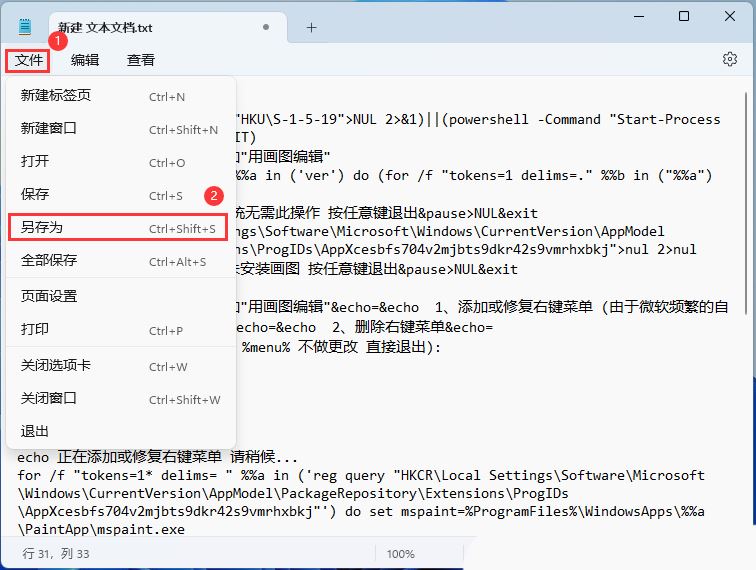Select 关闭窗口 menu entry
This screenshot has width=756, height=570.
tap(121, 399)
